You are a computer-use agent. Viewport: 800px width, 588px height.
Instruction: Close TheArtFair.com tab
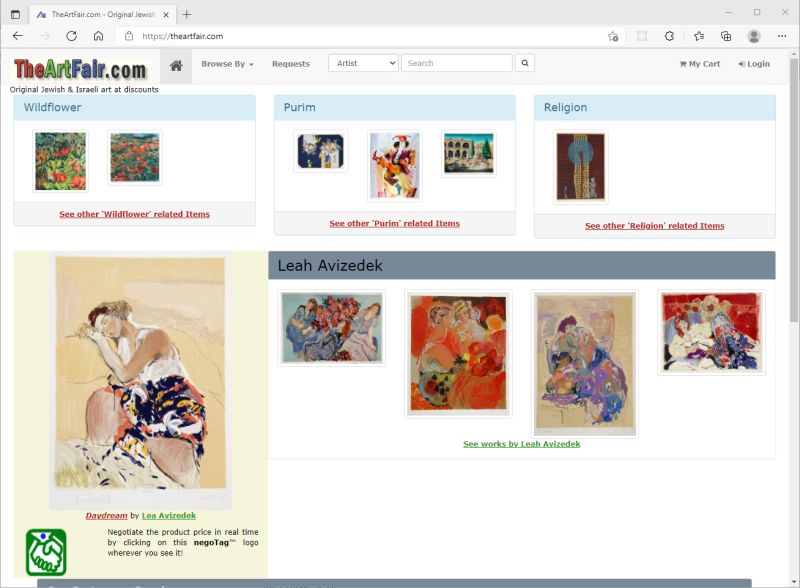pos(166,15)
